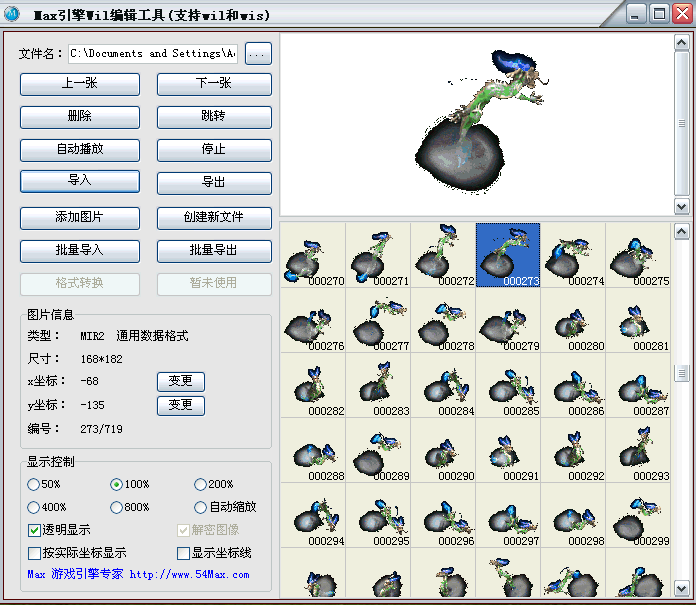This screenshot has width=696, height=605.
Task: Open the www.54Max.com link
Action: pyautogui.click(x=188, y=575)
